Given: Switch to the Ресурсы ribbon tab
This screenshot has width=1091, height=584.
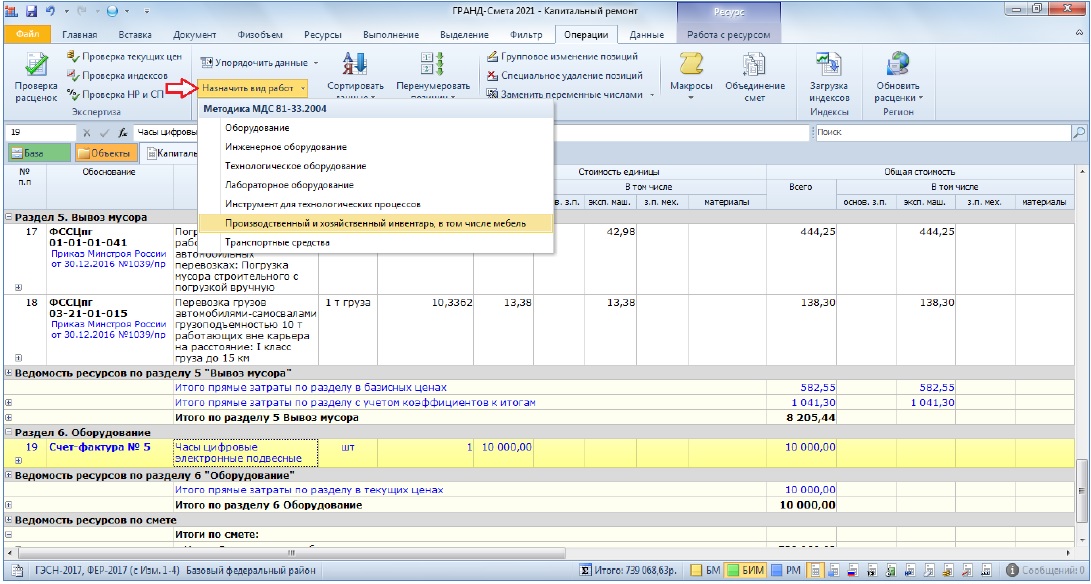Looking at the screenshot, I should tap(323, 35).
